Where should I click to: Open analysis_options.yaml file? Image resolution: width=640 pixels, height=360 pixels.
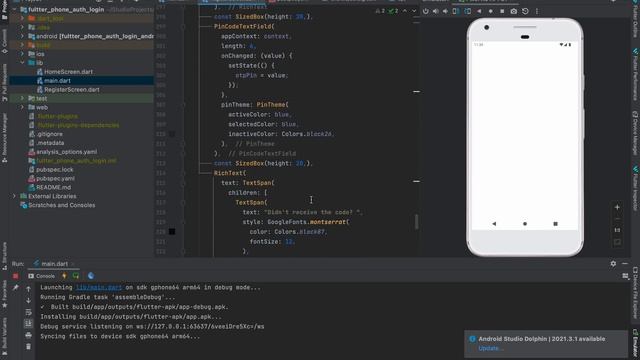pyautogui.click(x=67, y=152)
